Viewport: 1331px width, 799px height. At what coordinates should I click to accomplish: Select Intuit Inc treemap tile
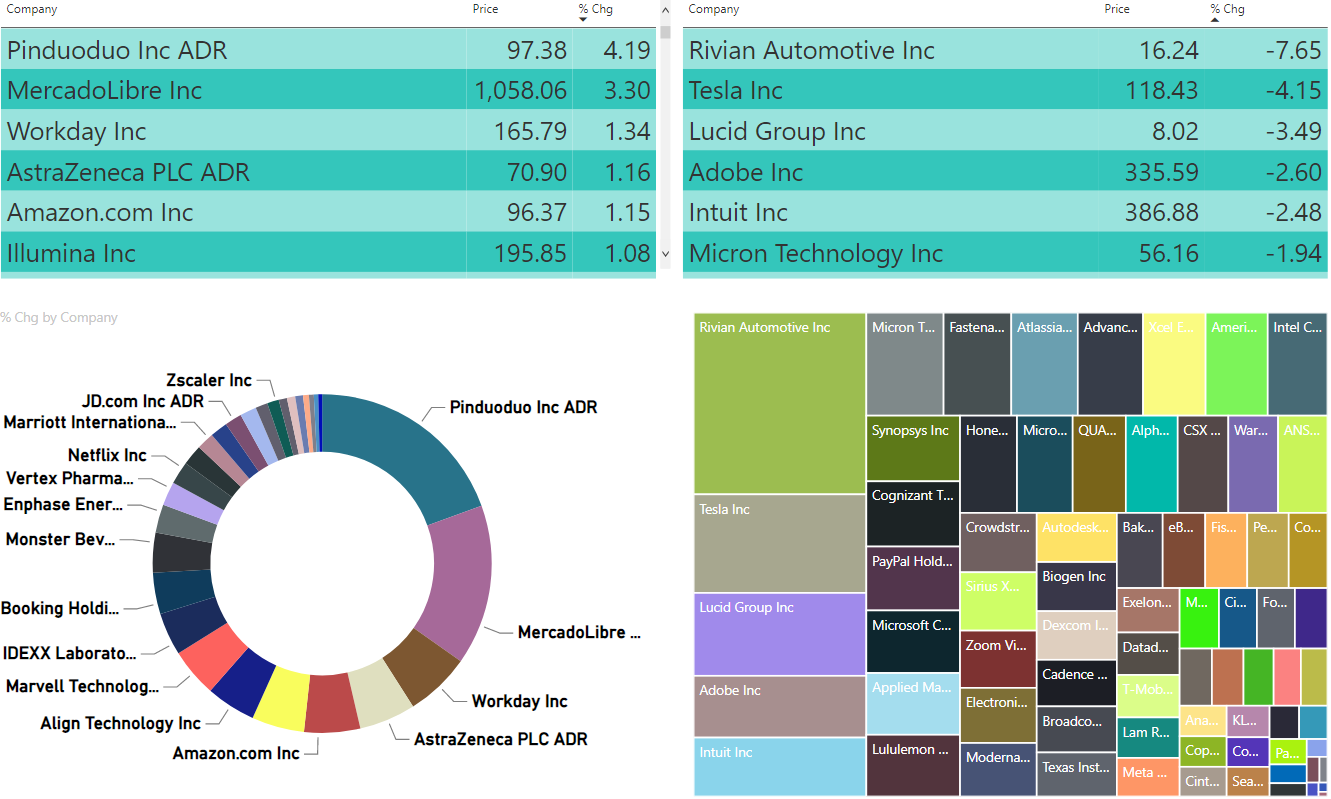point(780,767)
